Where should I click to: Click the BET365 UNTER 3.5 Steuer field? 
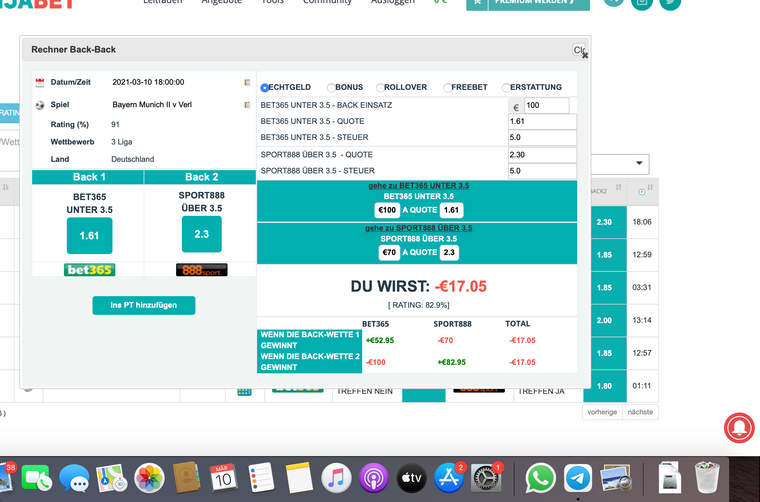[542, 138]
